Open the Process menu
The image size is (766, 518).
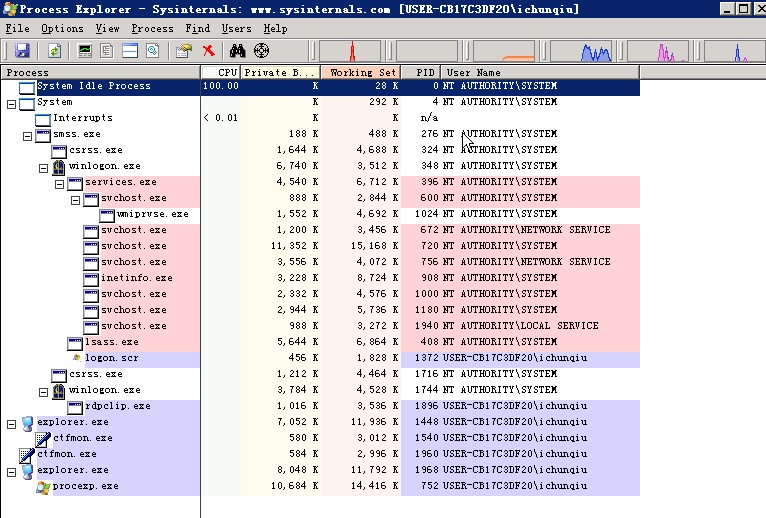pyautogui.click(x=152, y=28)
